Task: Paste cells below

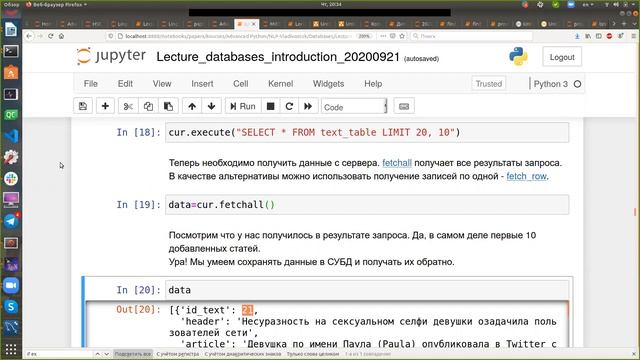Action: (x=168, y=106)
